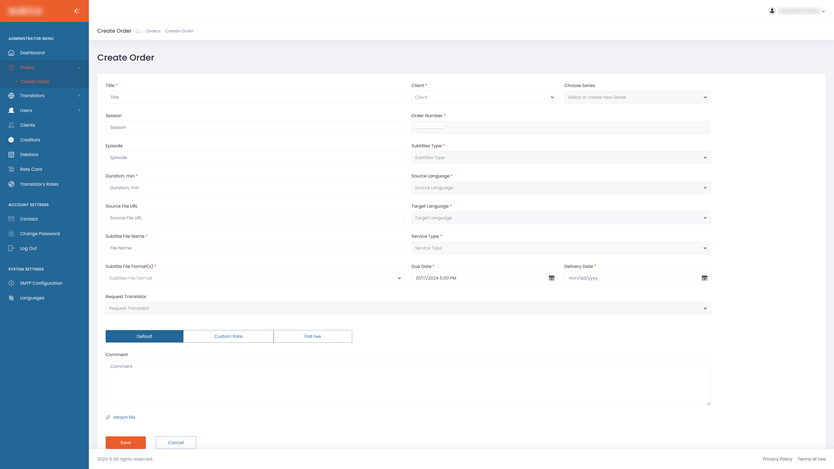834x469 pixels.
Task: Click the Save button
Action: [125, 442]
